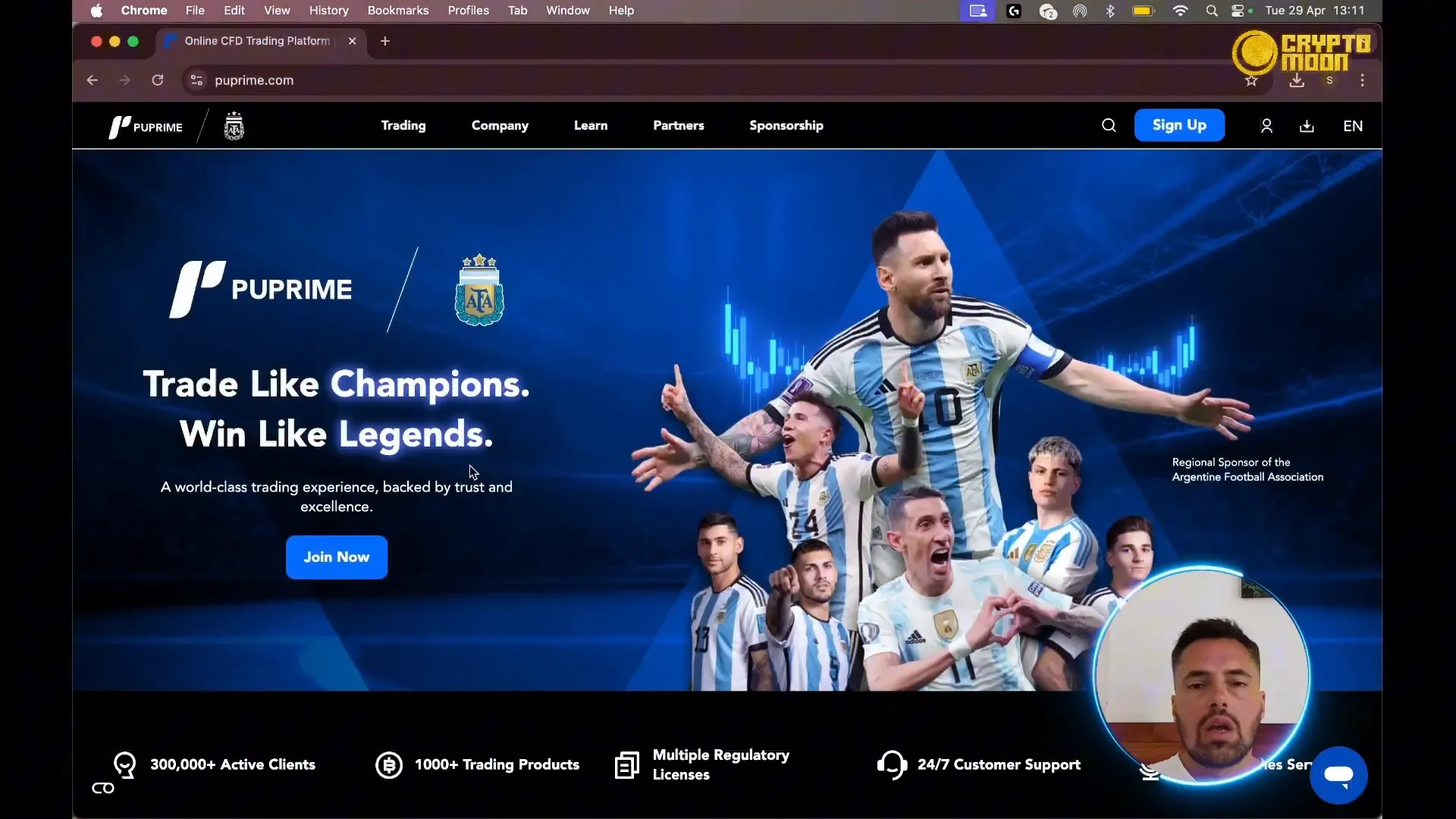Click 'Regional Sponsor of the' caption text

pyautogui.click(x=1231, y=462)
